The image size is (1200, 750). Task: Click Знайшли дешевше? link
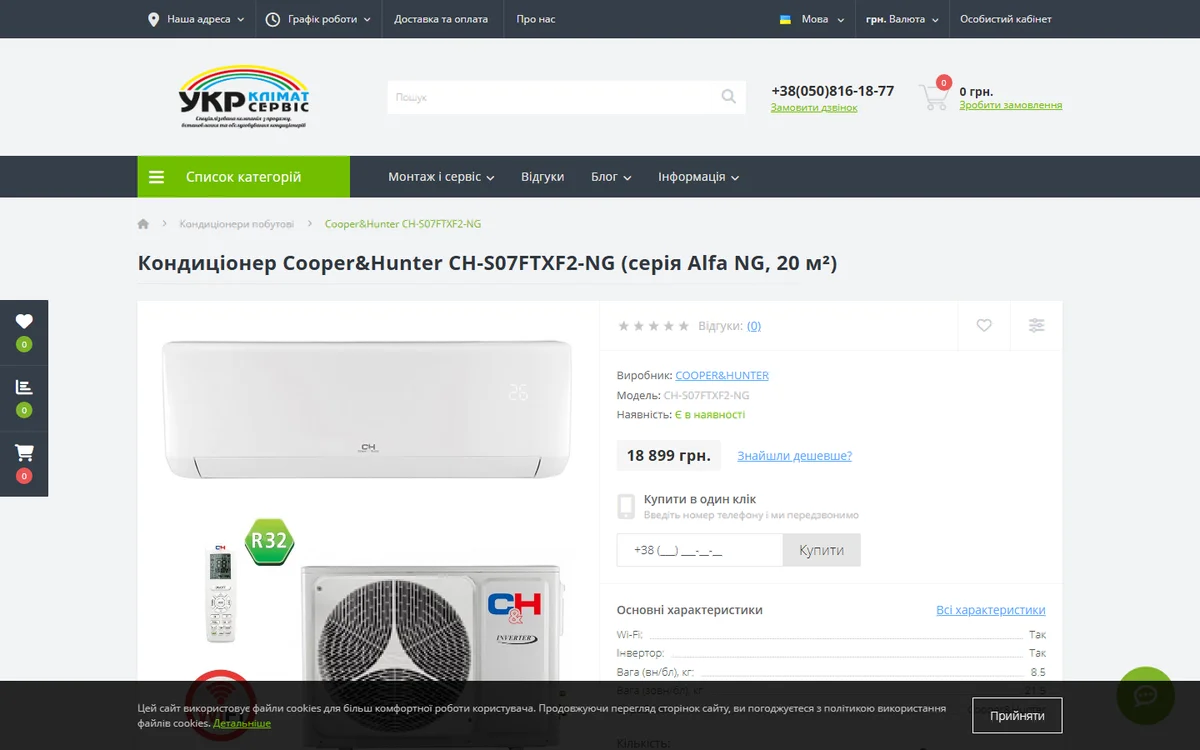795,456
